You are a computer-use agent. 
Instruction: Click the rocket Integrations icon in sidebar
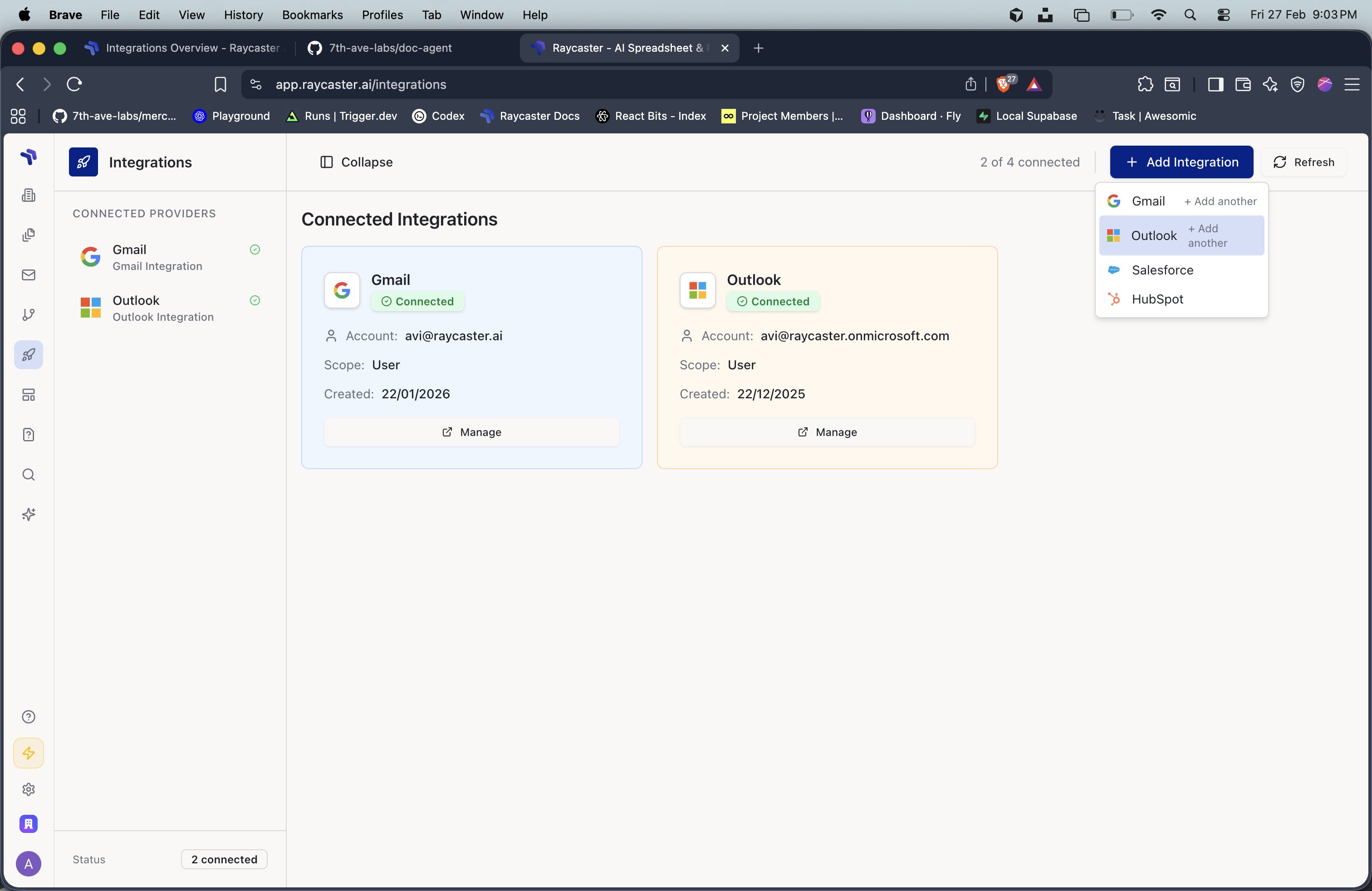pos(28,354)
